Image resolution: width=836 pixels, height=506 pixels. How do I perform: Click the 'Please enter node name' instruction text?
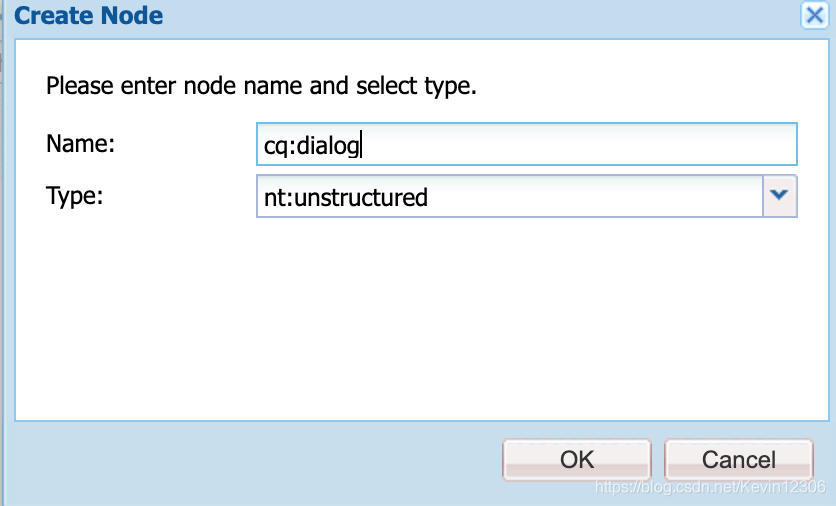click(x=261, y=86)
